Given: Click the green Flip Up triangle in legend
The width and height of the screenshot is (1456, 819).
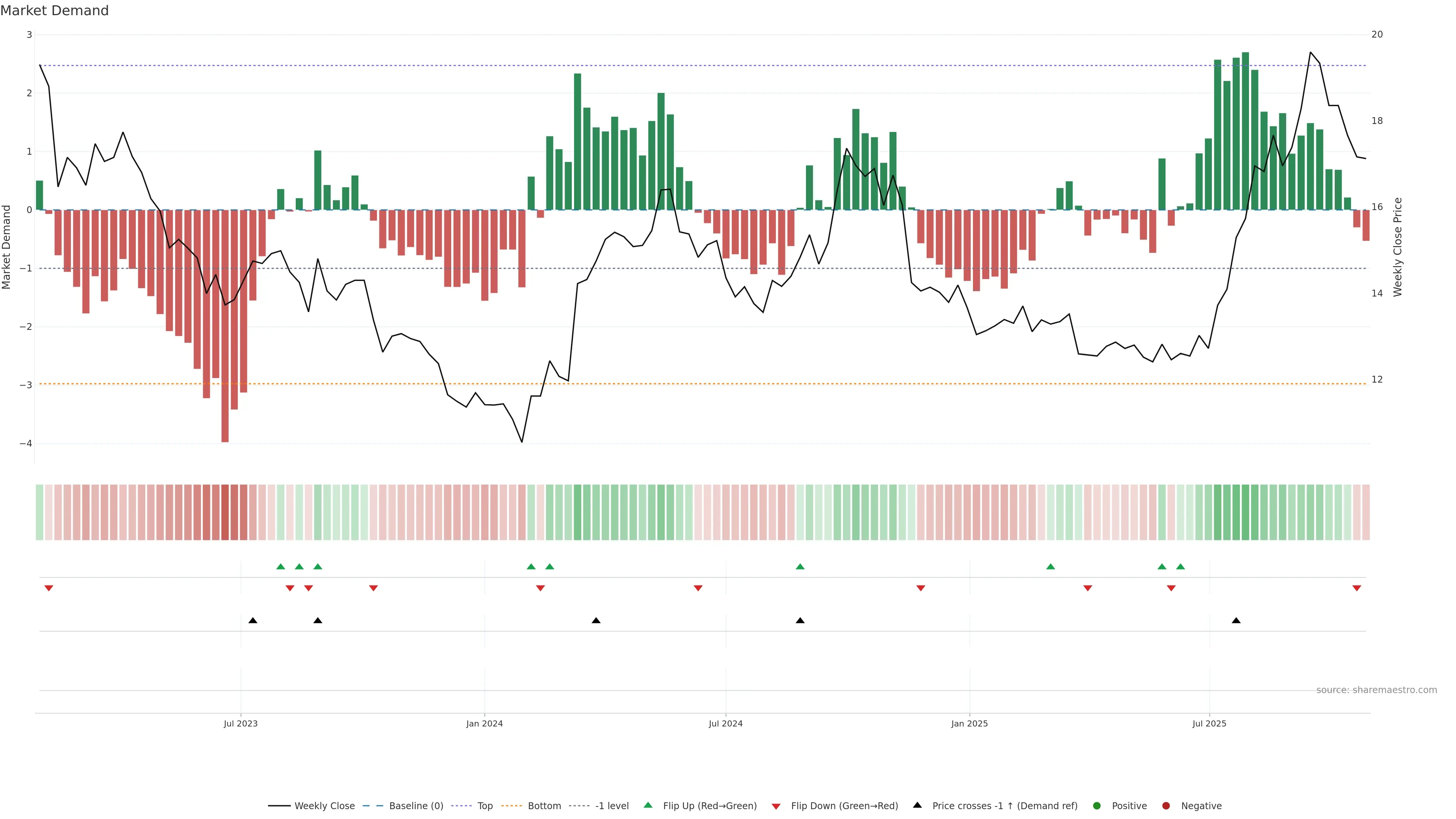Looking at the screenshot, I should click(648, 805).
